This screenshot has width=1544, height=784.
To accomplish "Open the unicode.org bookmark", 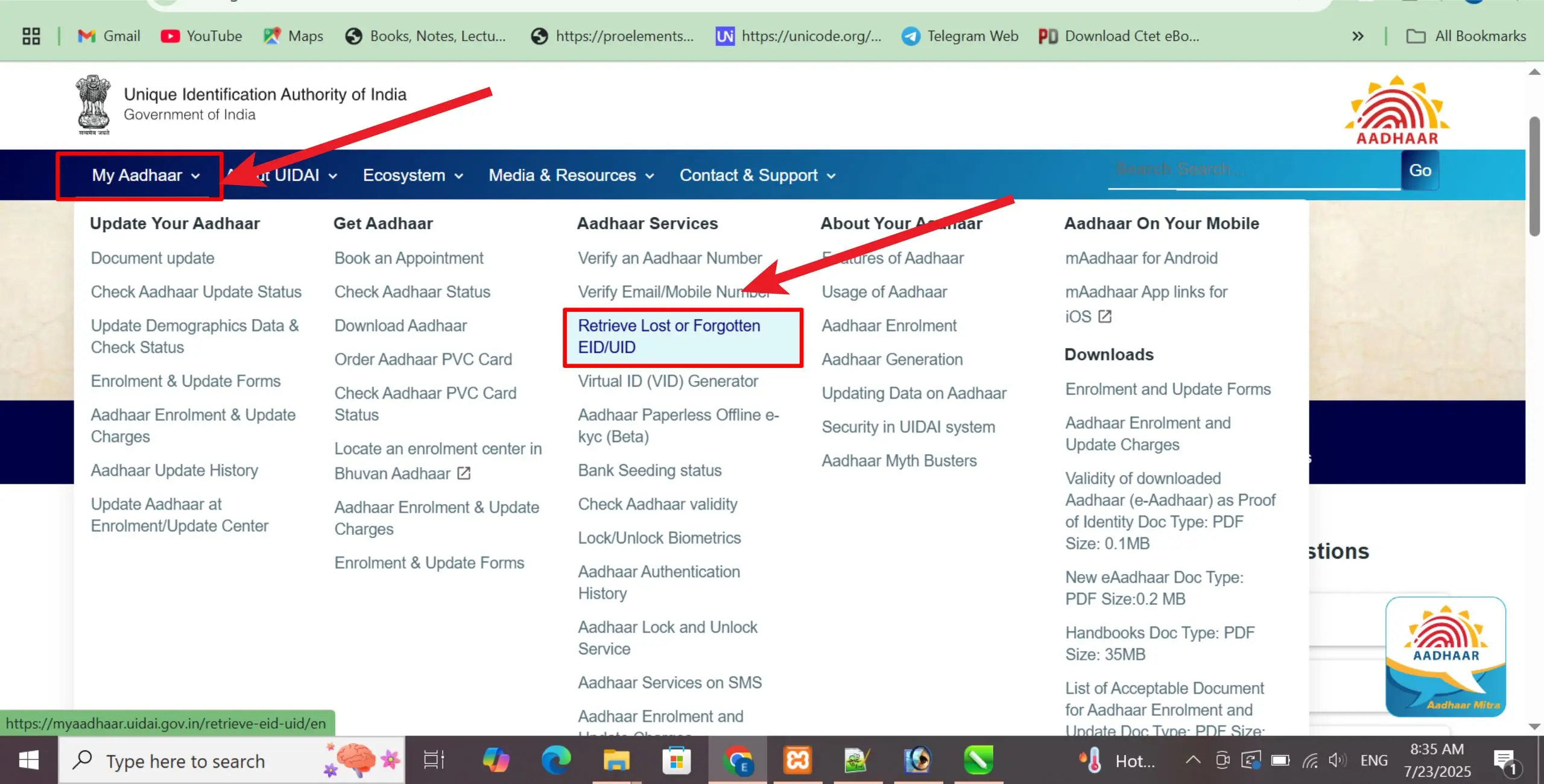I will tap(799, 36).
